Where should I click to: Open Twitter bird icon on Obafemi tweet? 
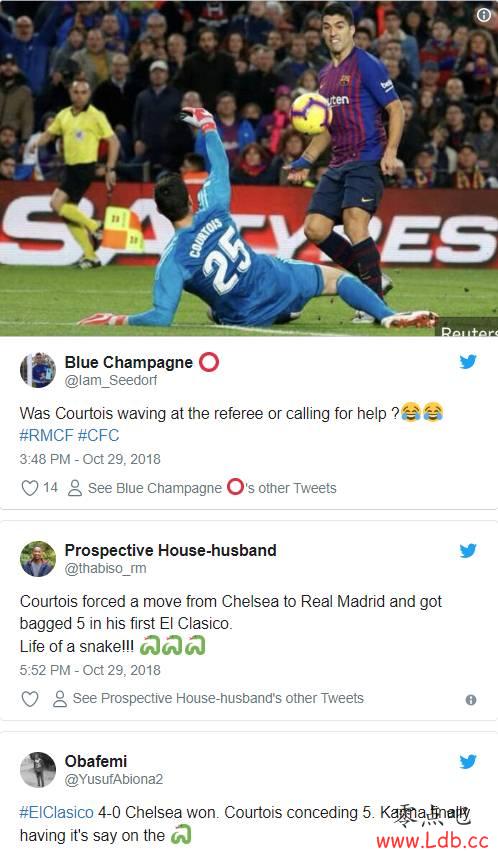(x=468, y=762)
